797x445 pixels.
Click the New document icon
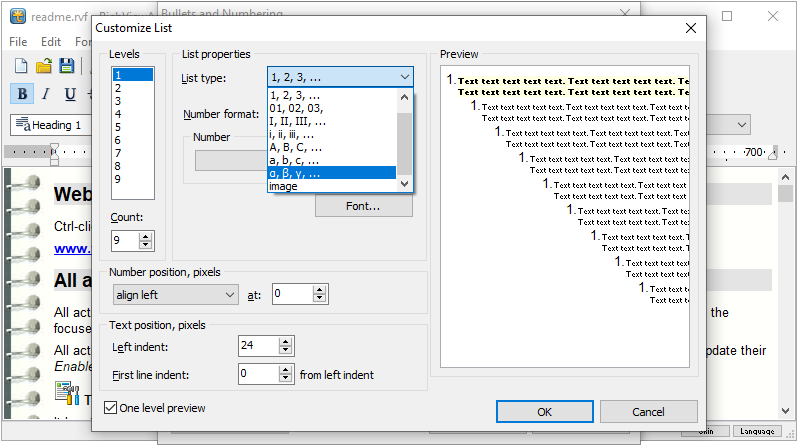pyautogui.click(x=20, y=67)
